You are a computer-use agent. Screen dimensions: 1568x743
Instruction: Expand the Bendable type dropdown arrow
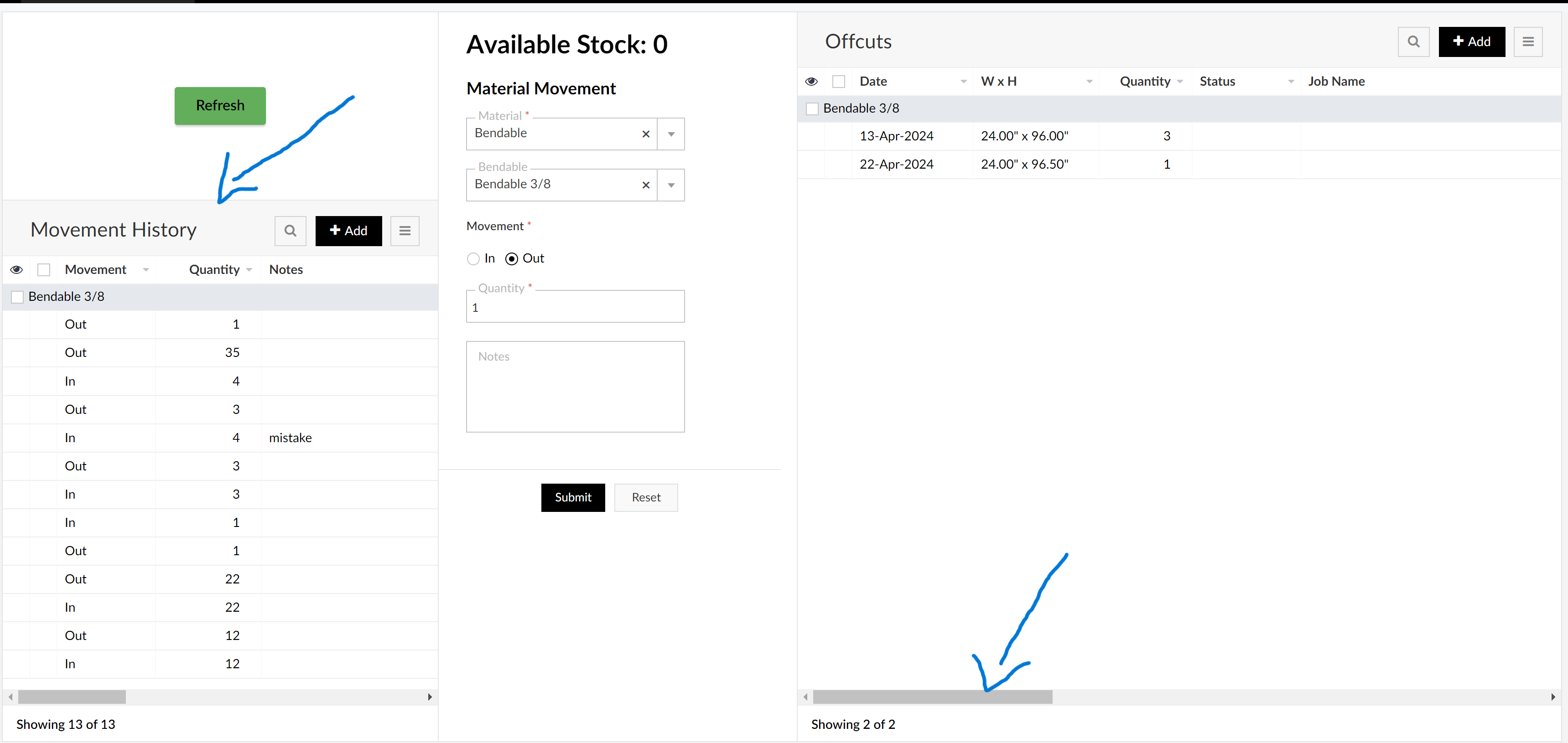[671, 185]
